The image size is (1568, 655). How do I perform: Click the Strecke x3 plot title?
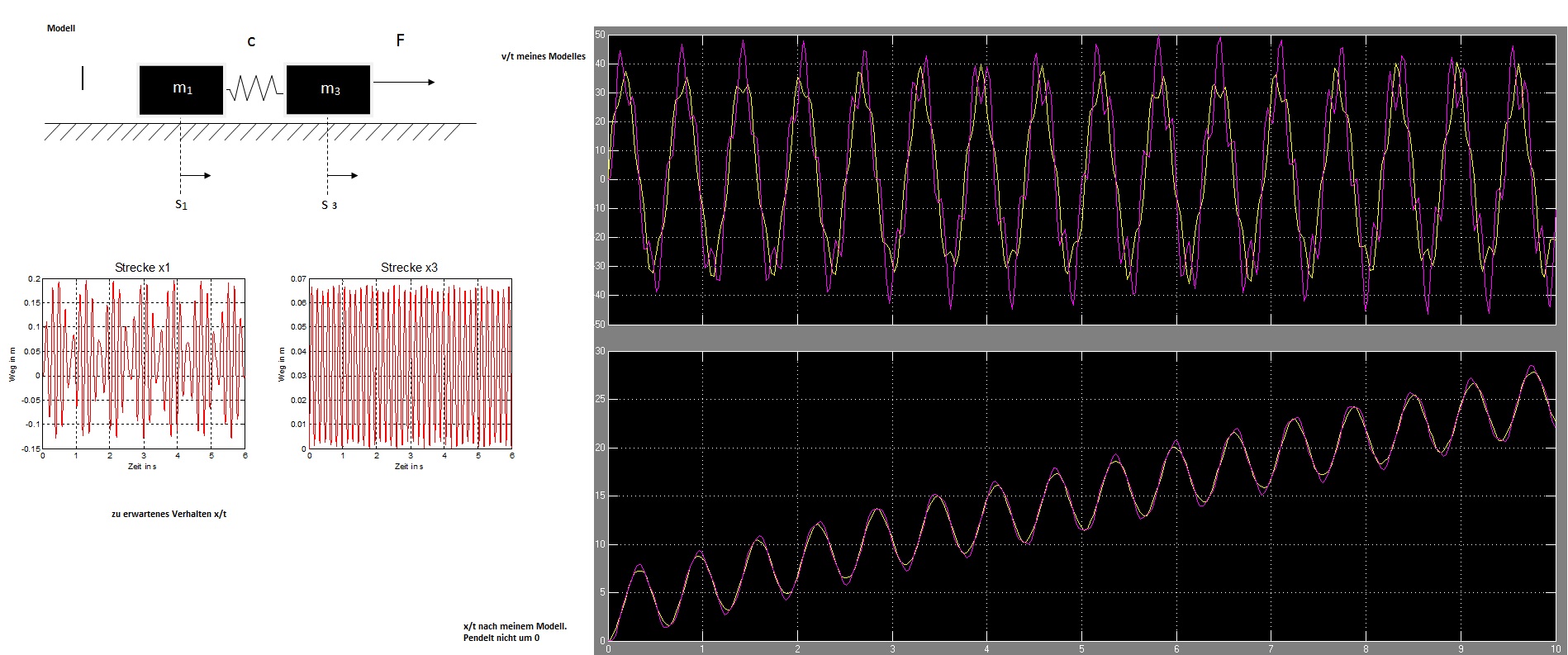[409, 268]
